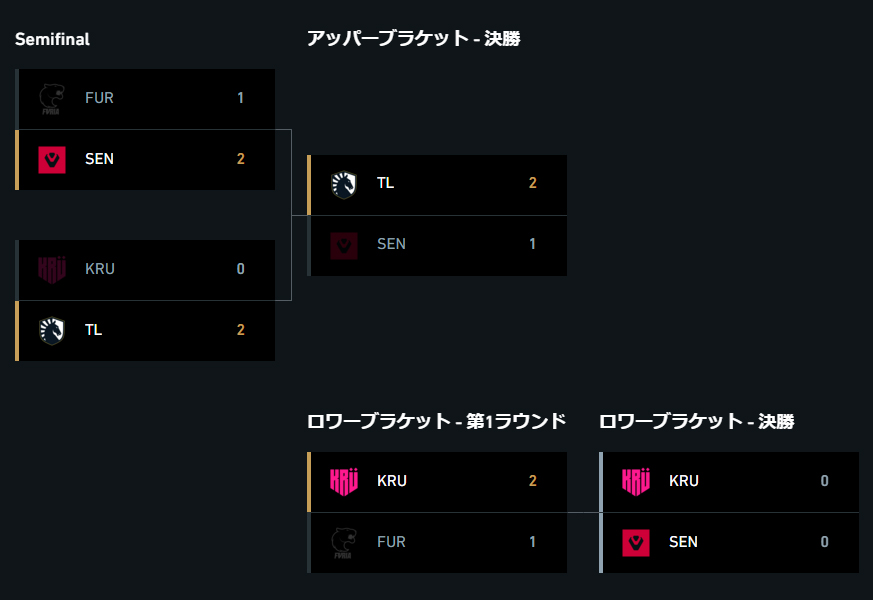Click SEN team name in lower bracket final
Image resolution: width=873 pixels, height=600 pixels.
click(683, 542)
